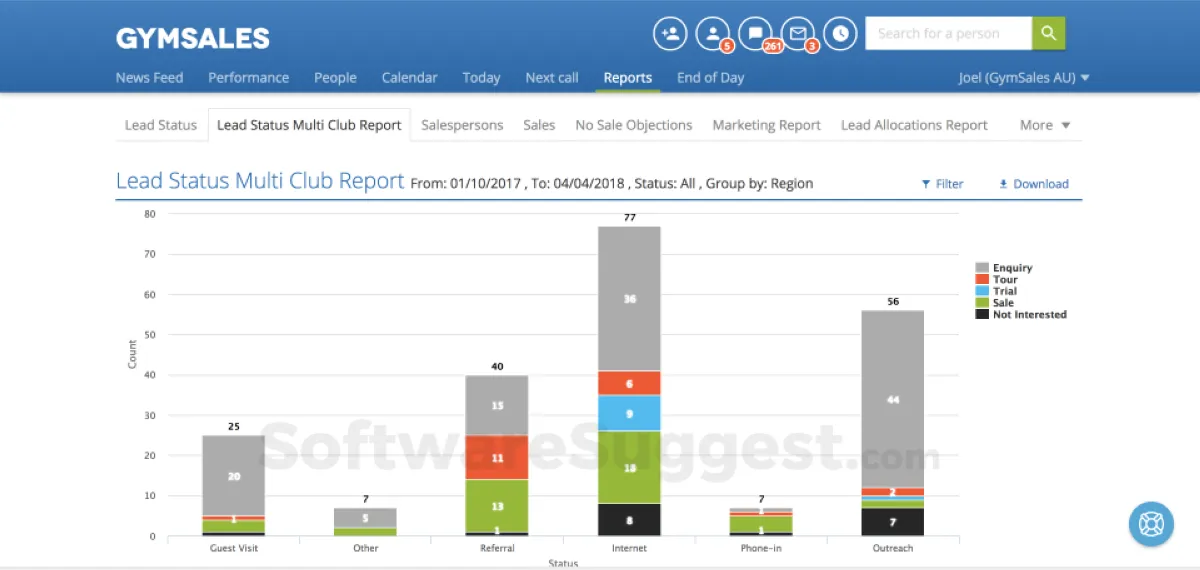
Task: Toggle the Tour series in the legend
Action: (997, 280)
